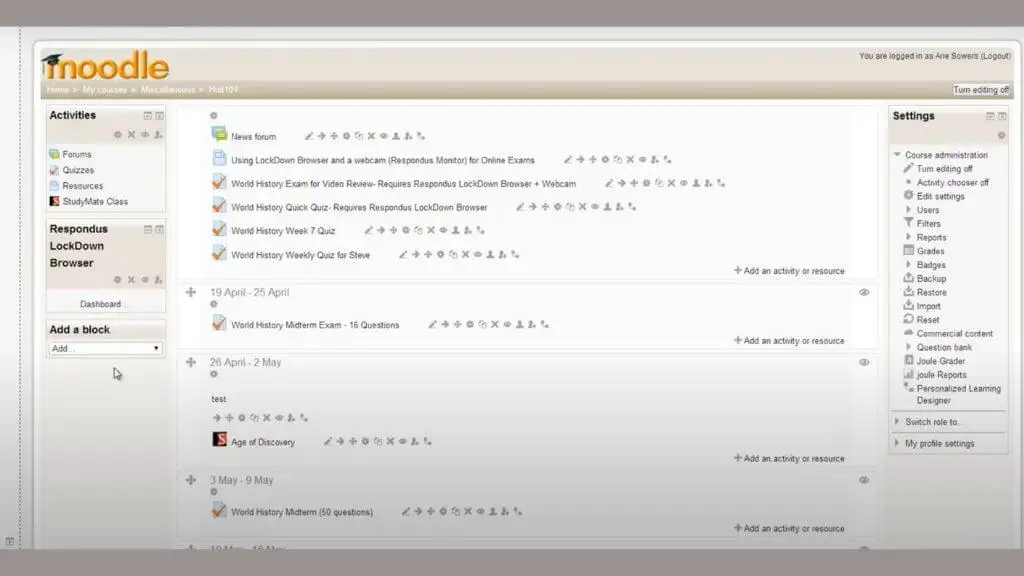Expand the Question bank node
The width and height of the screenshot is (1024, 576).
[908, 347]
